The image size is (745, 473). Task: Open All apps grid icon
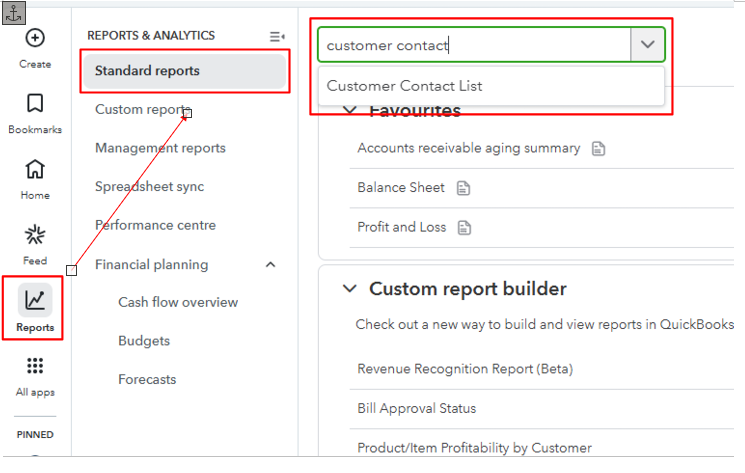coord(35,366)
